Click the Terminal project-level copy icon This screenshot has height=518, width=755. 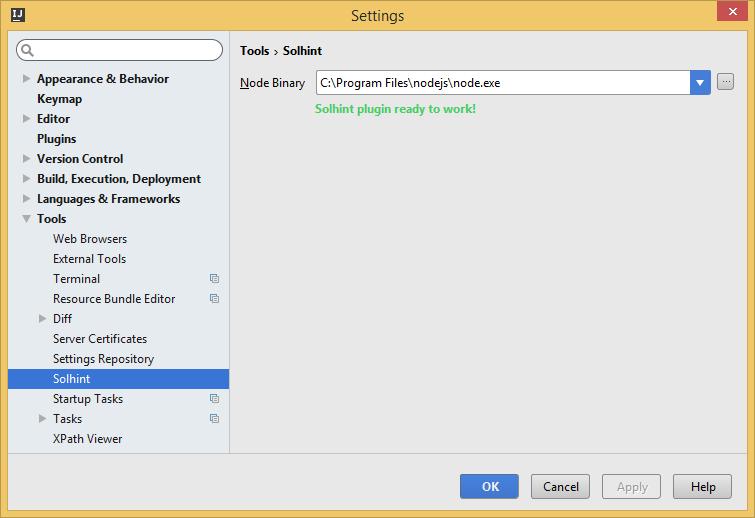(x=214, y=279)
